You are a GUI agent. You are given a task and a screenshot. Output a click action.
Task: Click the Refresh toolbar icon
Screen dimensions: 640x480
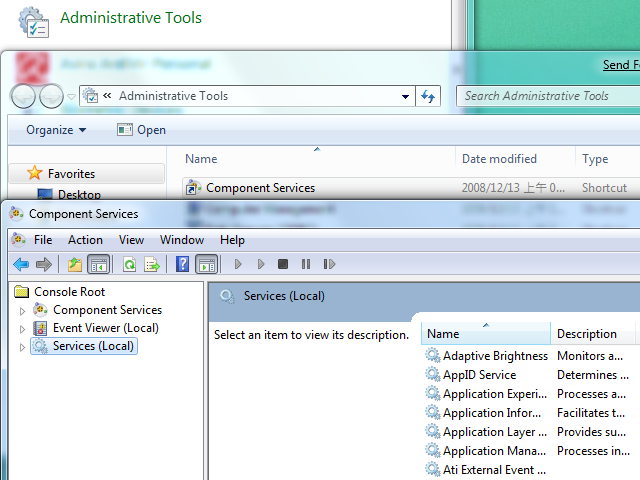tap(129, 264)
